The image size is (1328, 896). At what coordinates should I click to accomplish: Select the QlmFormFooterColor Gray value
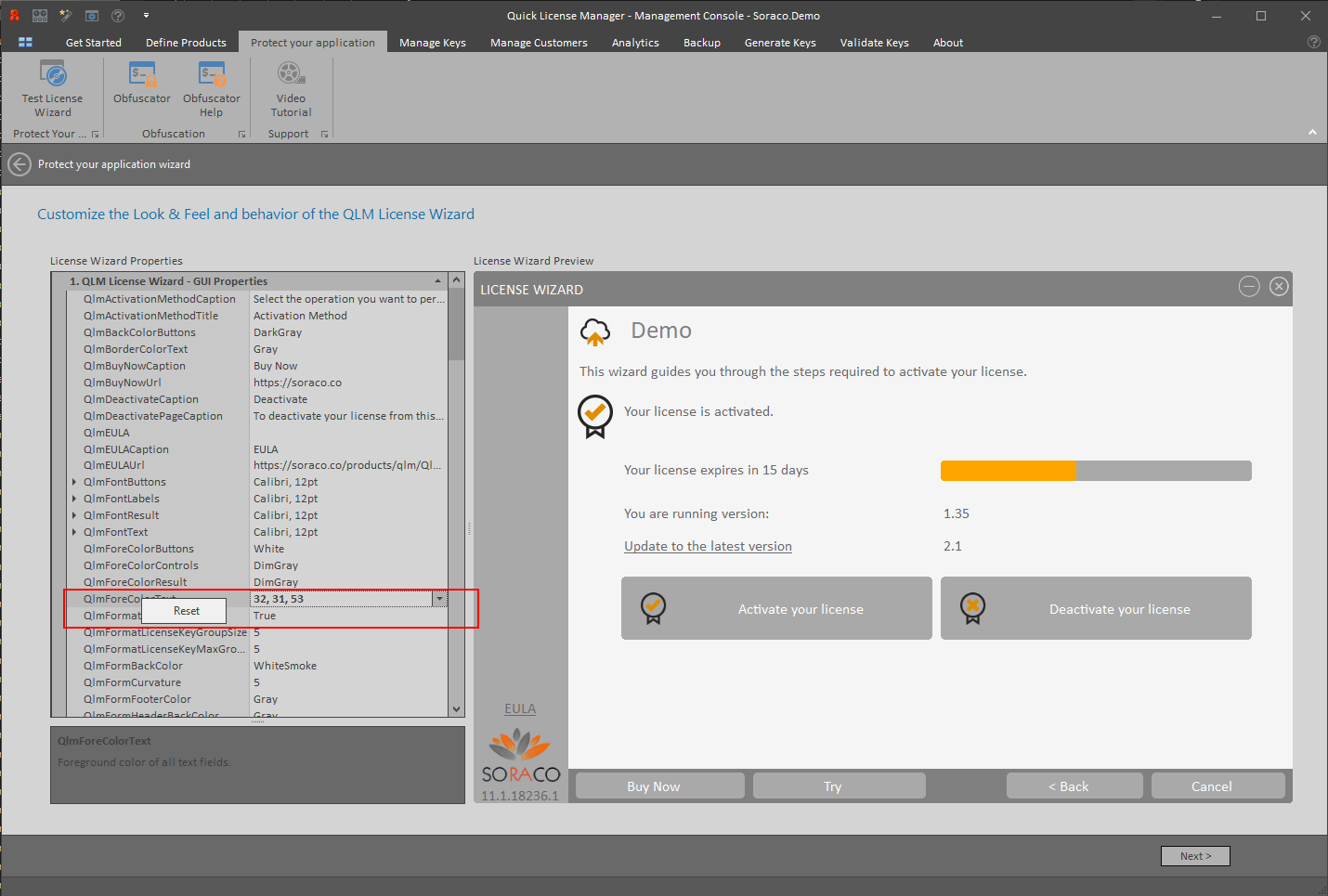tap(348, 699)
